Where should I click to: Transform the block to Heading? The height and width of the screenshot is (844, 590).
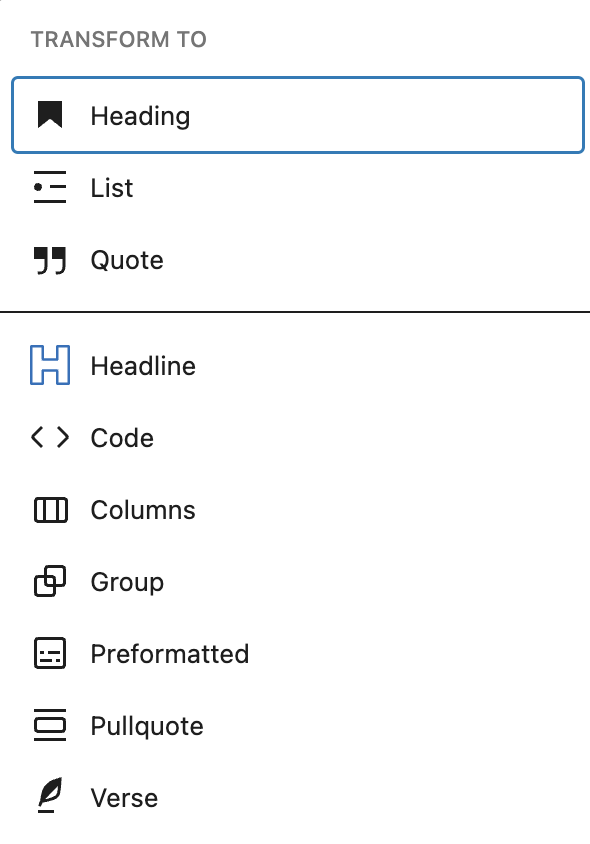point(140,115)
